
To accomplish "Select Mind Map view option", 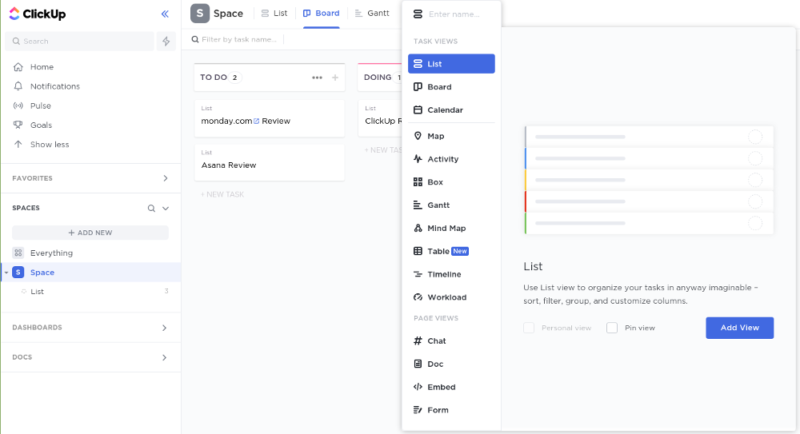I will coord(452,228).
